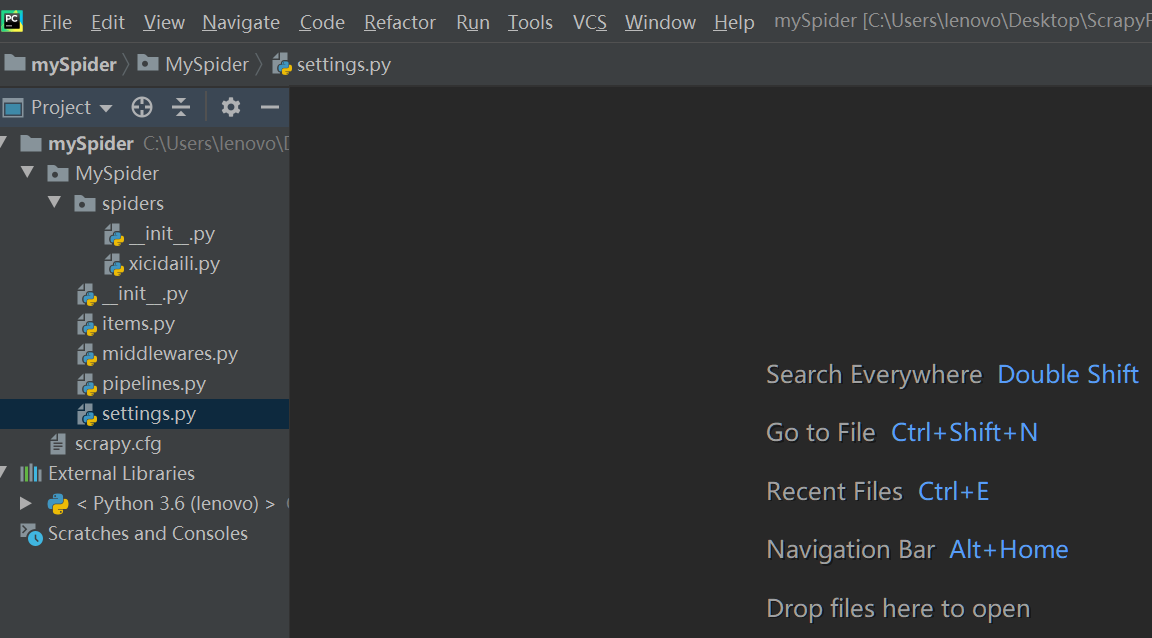Click the spiders folder icon
This screenshot has height=638, width=1152.
point(85,204)
